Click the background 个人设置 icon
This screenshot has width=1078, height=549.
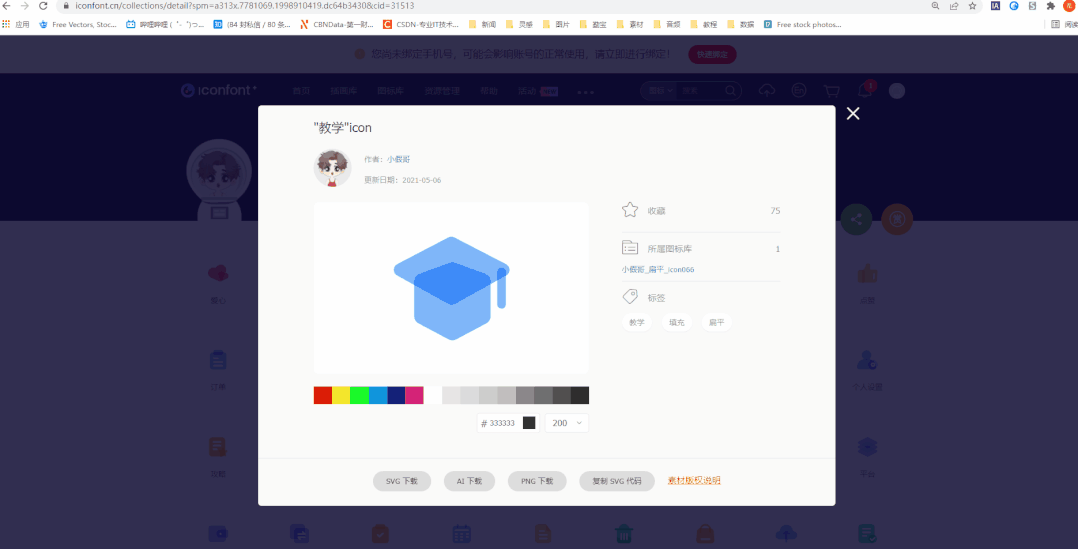867,360
